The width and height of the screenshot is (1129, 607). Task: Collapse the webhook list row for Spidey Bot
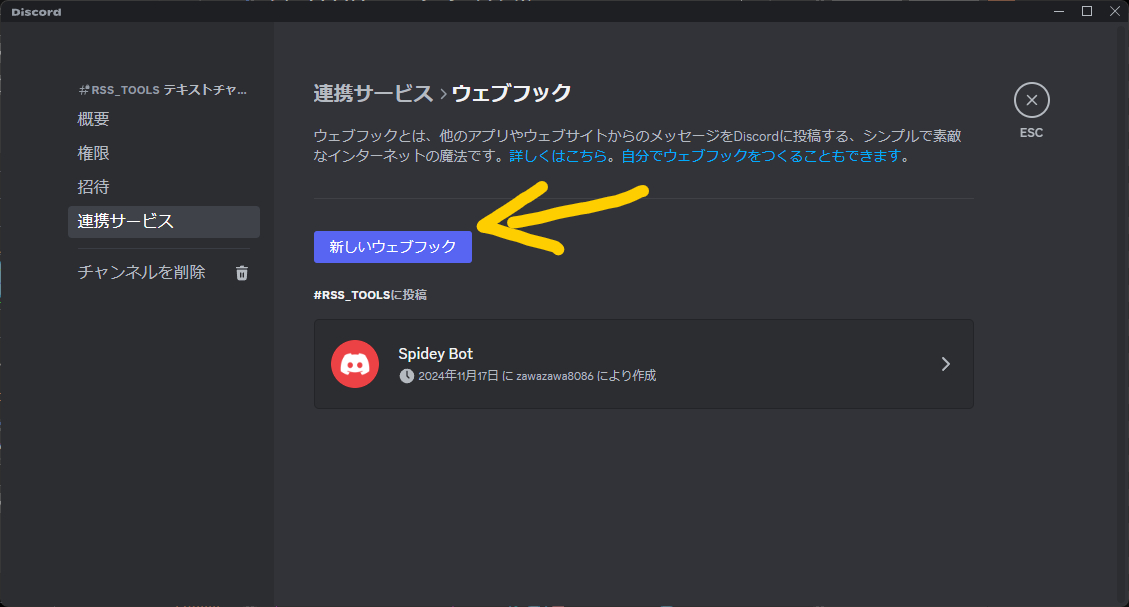[x=945, y=364]
